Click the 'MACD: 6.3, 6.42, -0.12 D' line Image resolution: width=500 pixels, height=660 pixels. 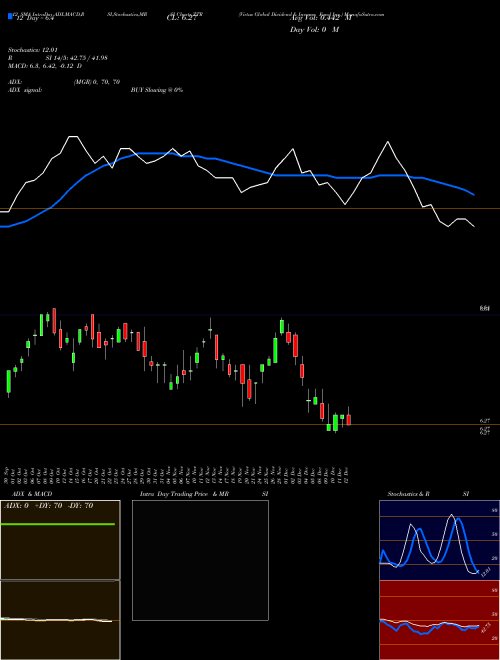tap(45, 66)
